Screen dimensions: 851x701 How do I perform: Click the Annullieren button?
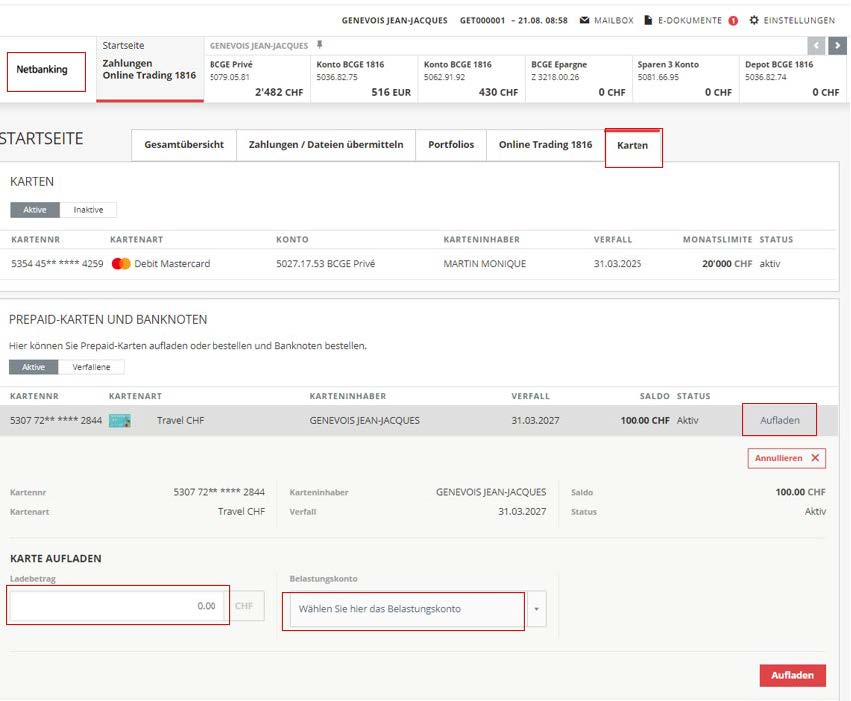786,458
